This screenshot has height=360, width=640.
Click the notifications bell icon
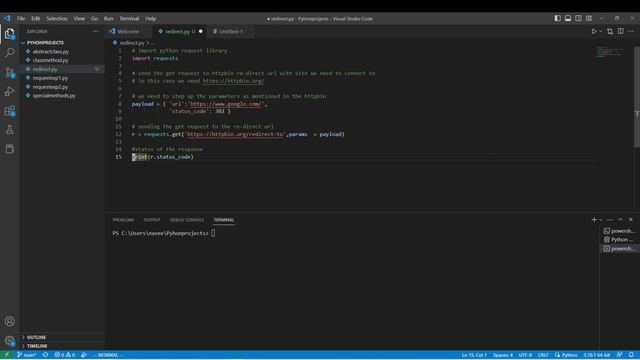coord(631,355)
